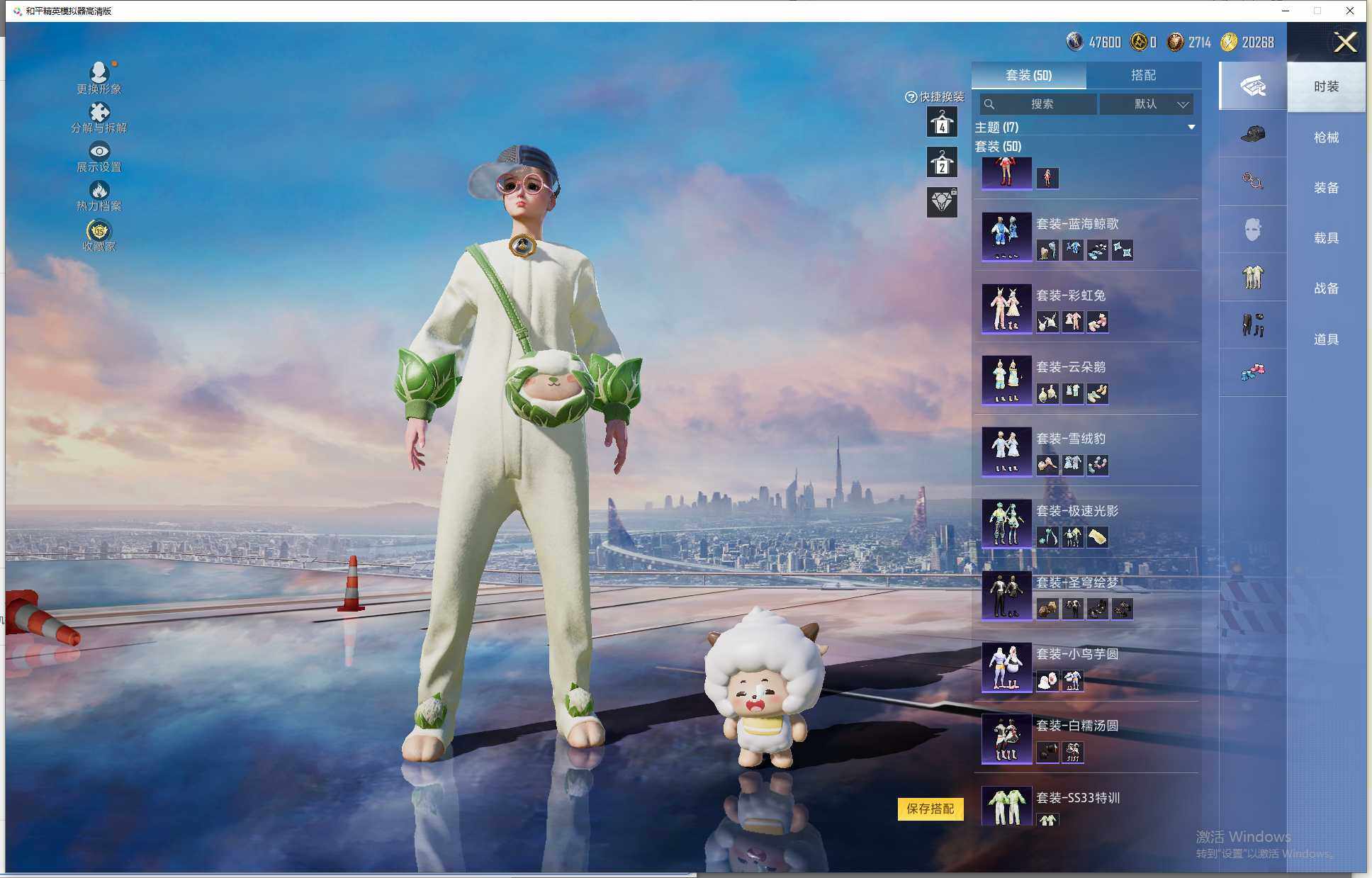Click the diamond quick-outfit icon

coord(942,203)
